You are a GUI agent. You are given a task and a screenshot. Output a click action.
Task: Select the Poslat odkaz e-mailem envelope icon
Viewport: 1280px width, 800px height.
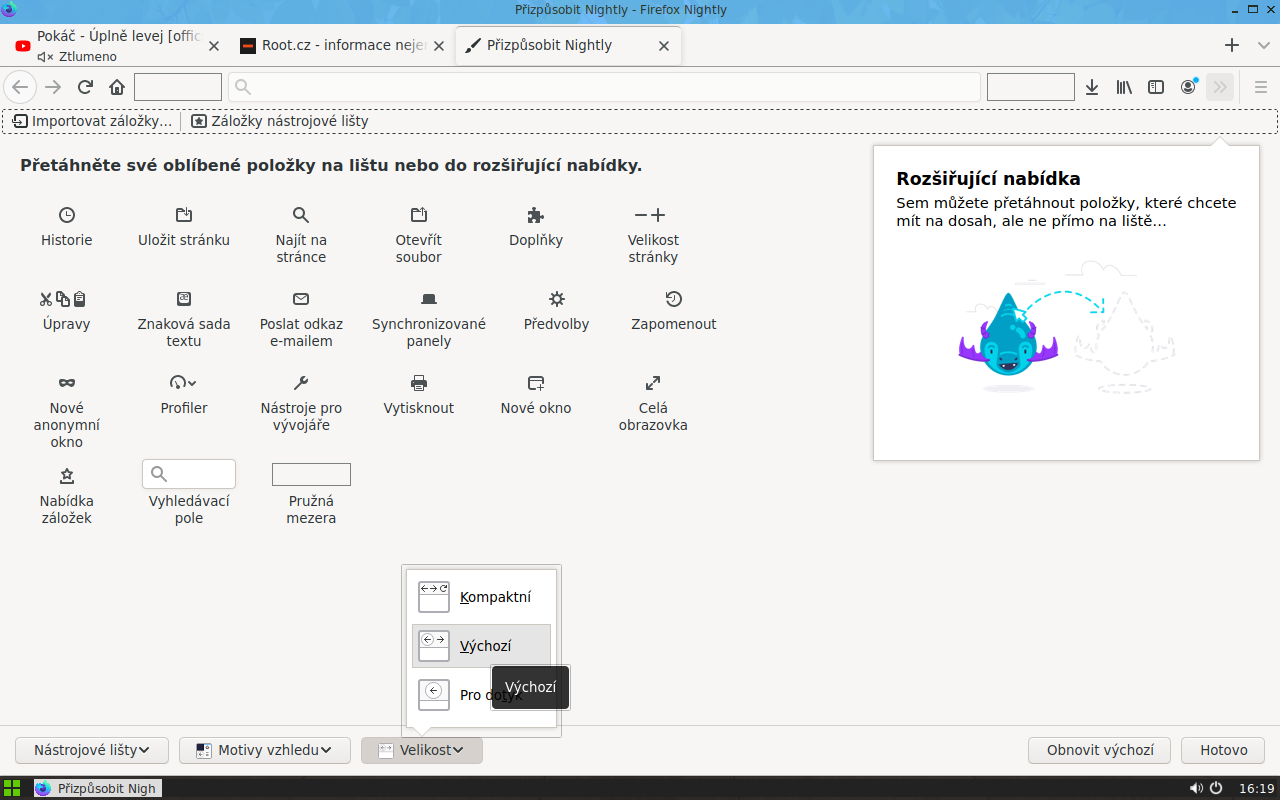pos(301,299)
